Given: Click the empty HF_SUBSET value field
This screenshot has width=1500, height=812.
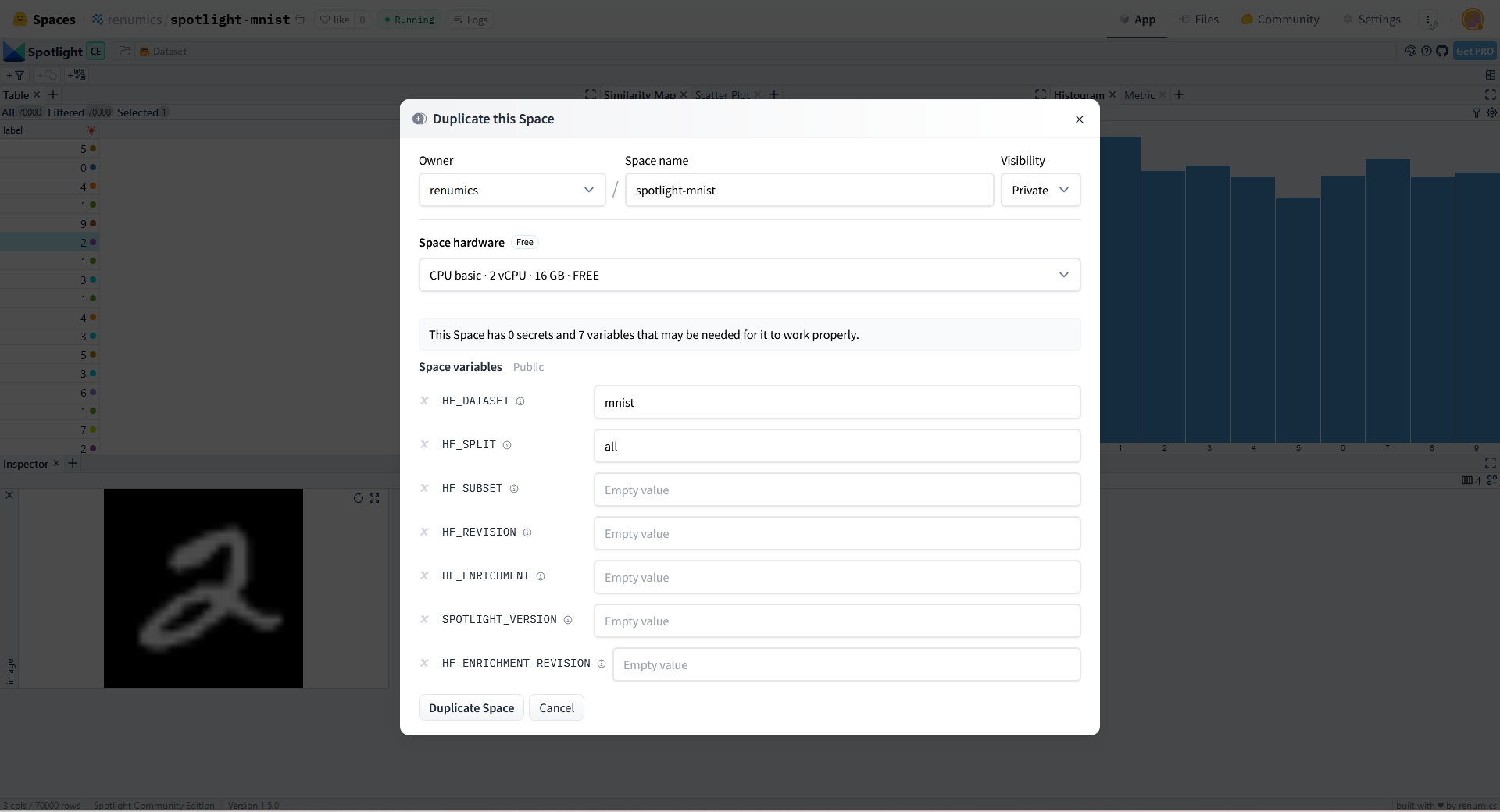Looking at the screenshot, I should (837, 490).
